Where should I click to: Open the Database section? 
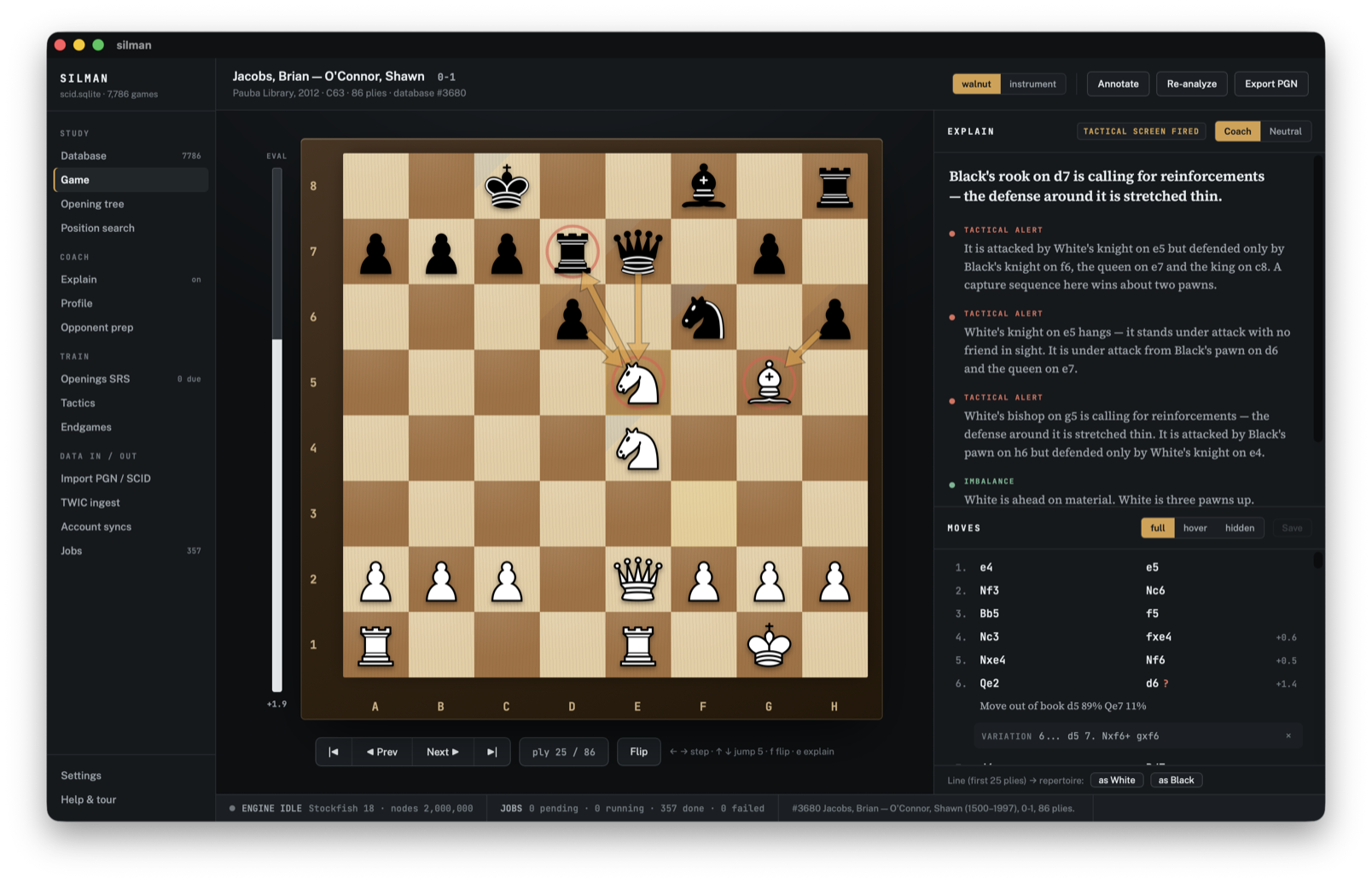[131, 155]
